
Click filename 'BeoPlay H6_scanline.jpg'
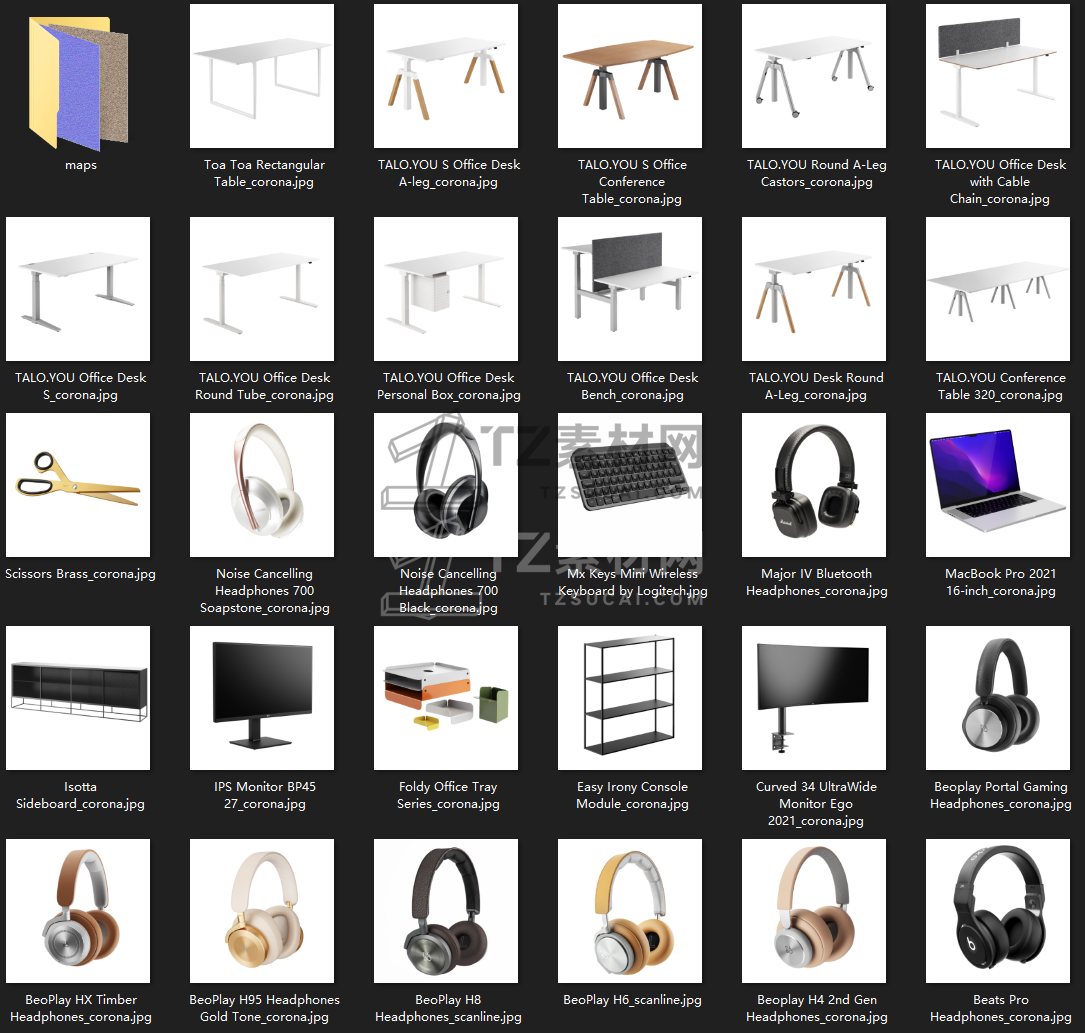[632, 1000]
